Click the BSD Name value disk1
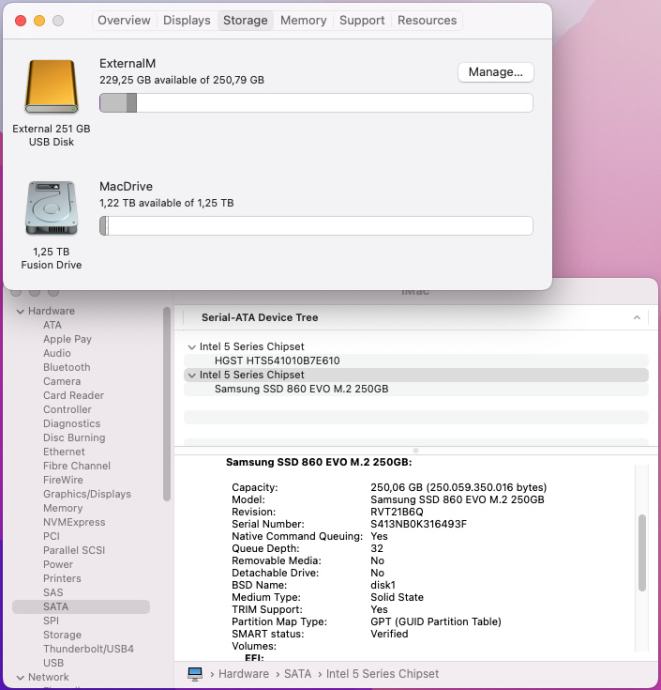Image resolution: width=661 pixels, height=690 pixels. [x=383, y=585]
